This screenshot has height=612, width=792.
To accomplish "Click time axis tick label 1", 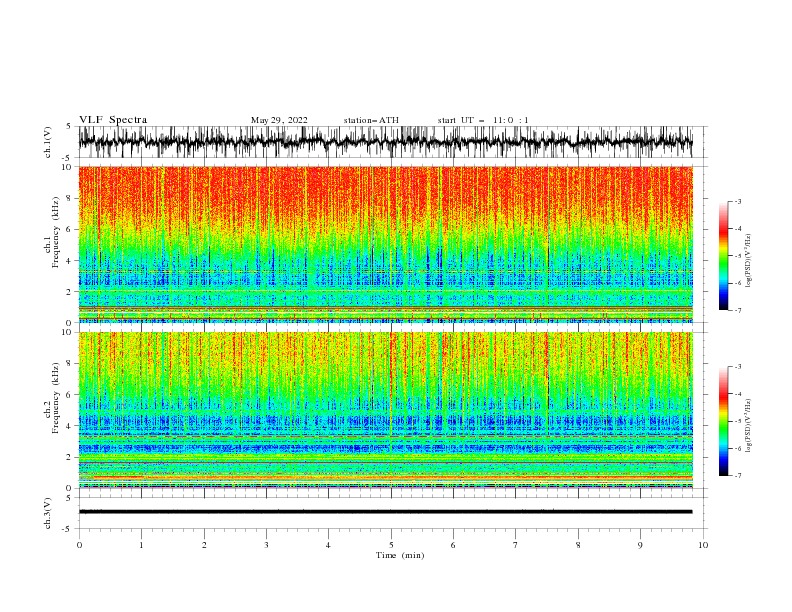I will 141,545.
